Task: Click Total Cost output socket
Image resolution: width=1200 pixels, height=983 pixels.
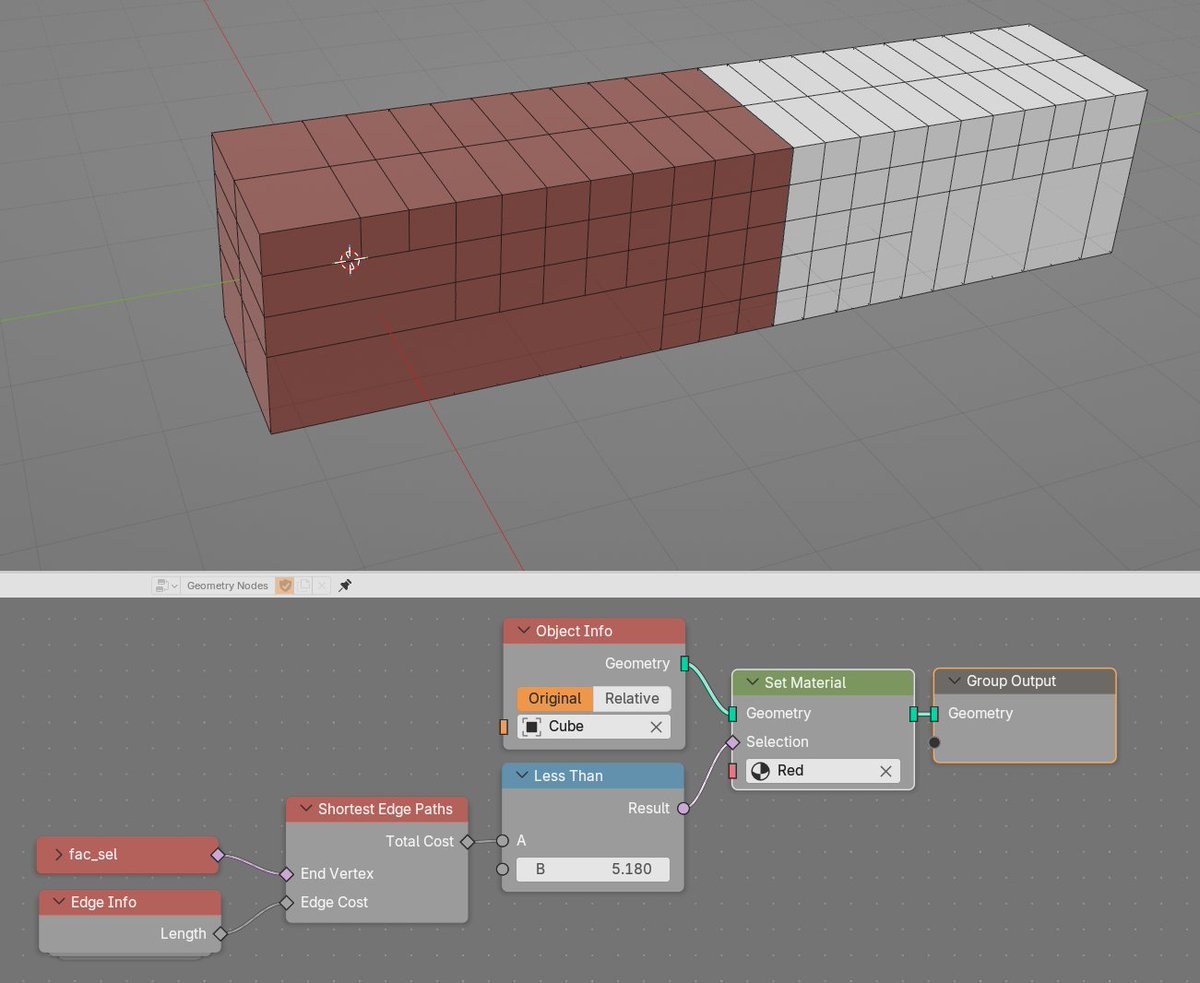Action: pyautogui.click(x=467, y=841)
